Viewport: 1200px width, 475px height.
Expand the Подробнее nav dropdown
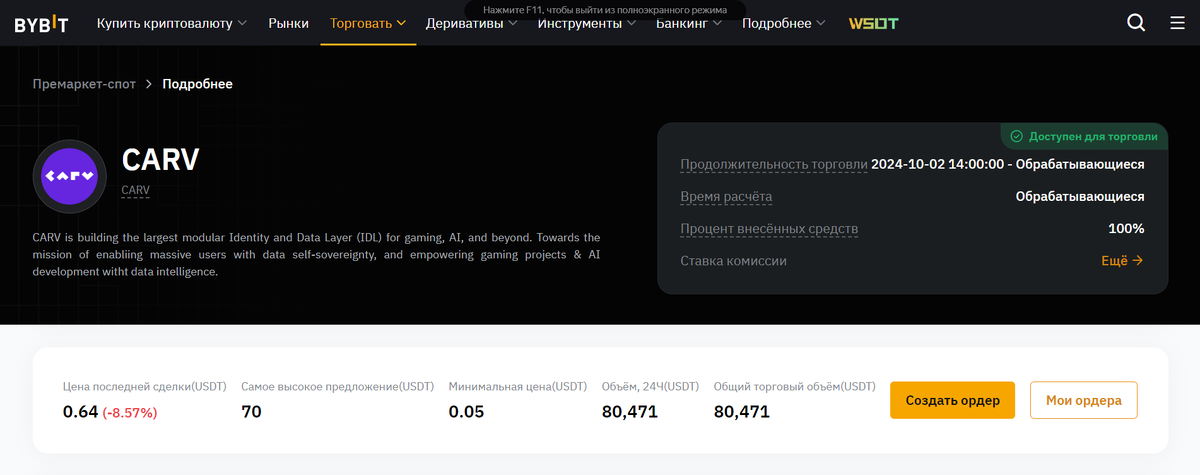pyautogui.click(x=784, y=23)
